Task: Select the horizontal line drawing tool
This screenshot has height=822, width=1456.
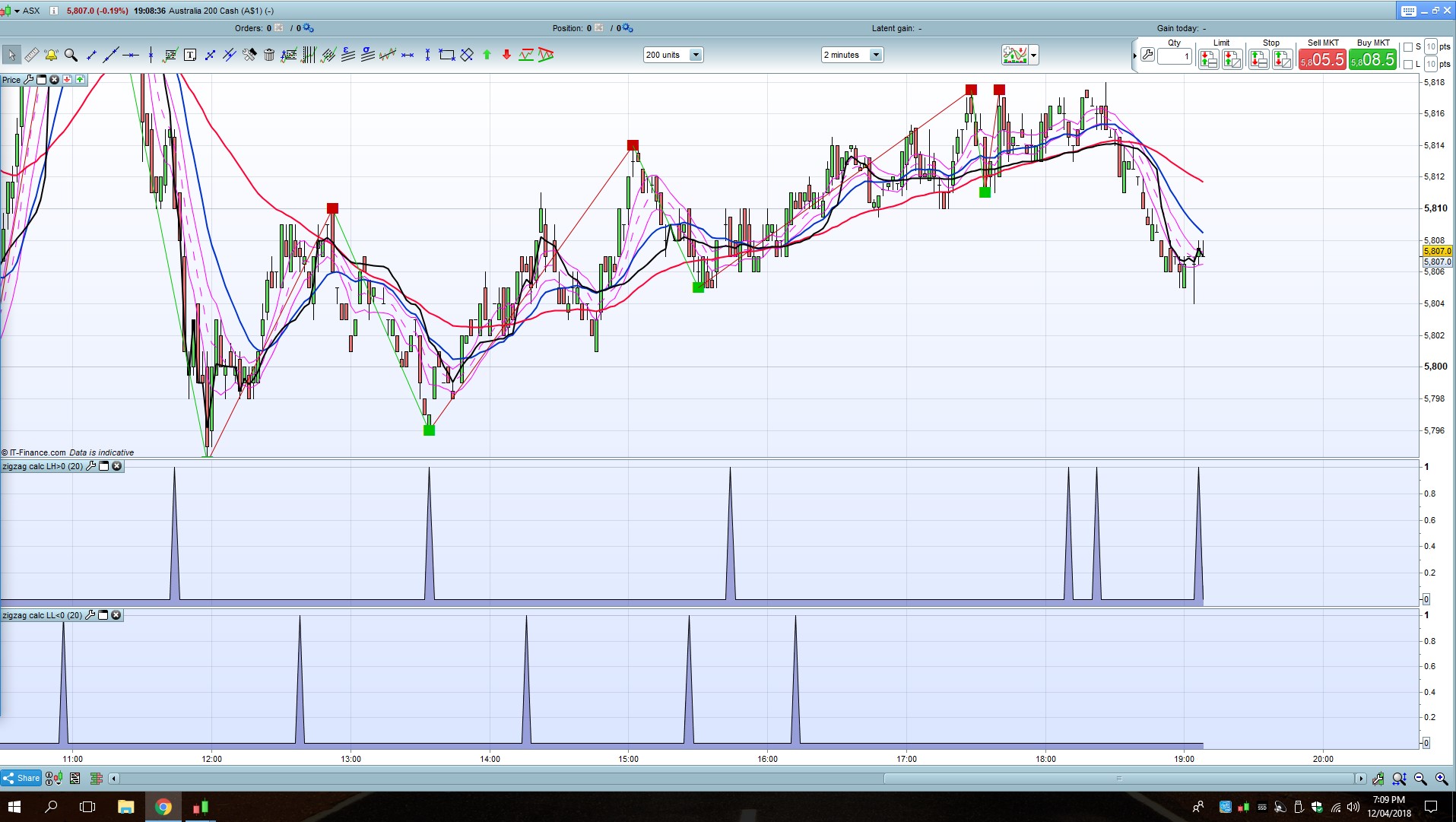Action: point(131,55)
